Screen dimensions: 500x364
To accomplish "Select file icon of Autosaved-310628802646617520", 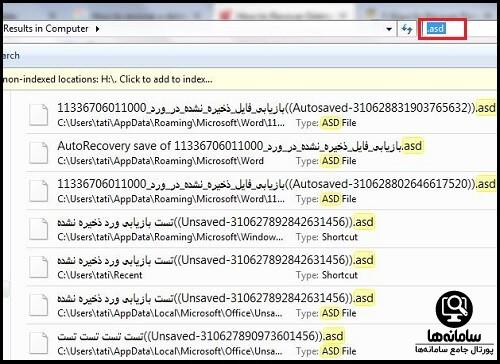I will (38, 191).
